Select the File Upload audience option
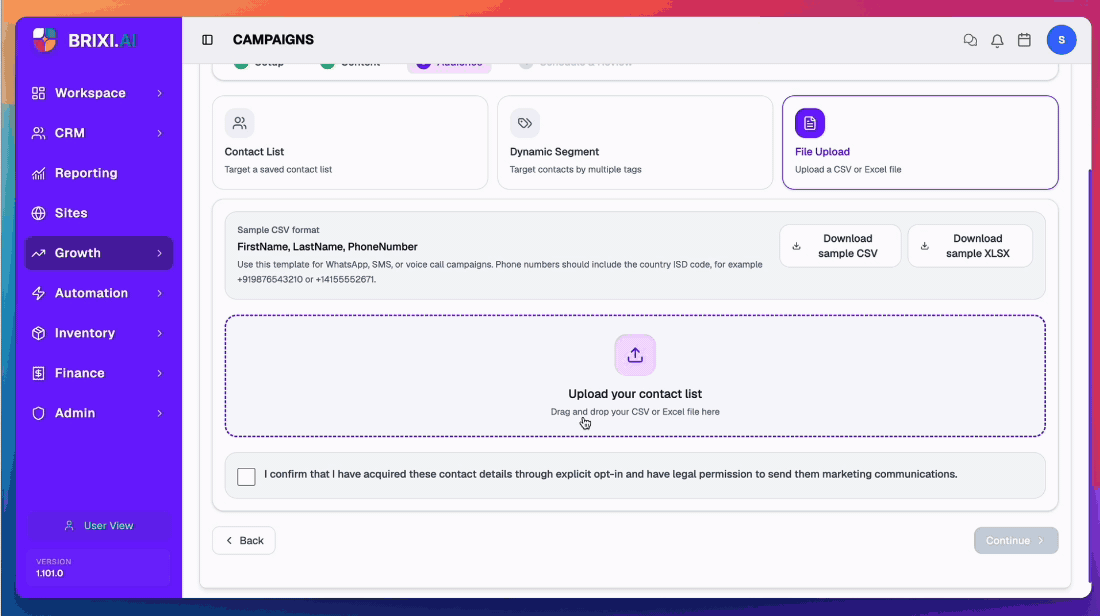Screen dimensions: 1100x616 click(x=920, y=142)
